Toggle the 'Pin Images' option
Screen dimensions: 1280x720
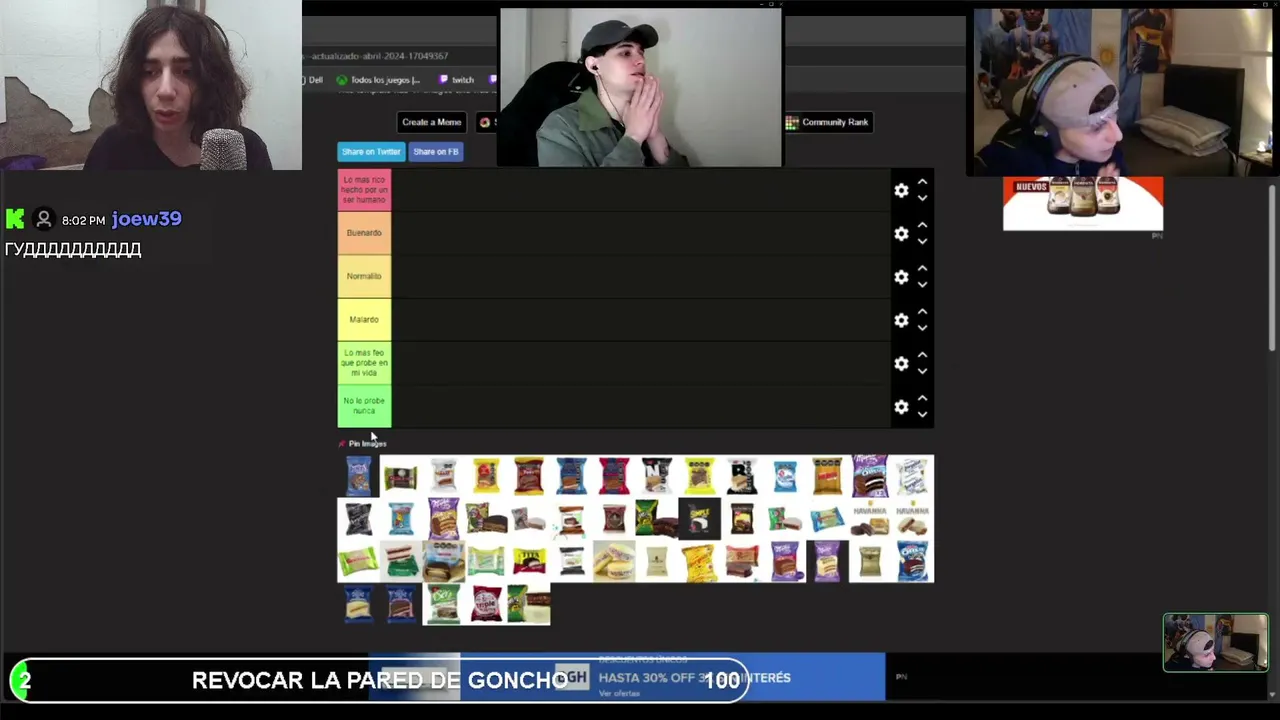(x=363, y=443)
